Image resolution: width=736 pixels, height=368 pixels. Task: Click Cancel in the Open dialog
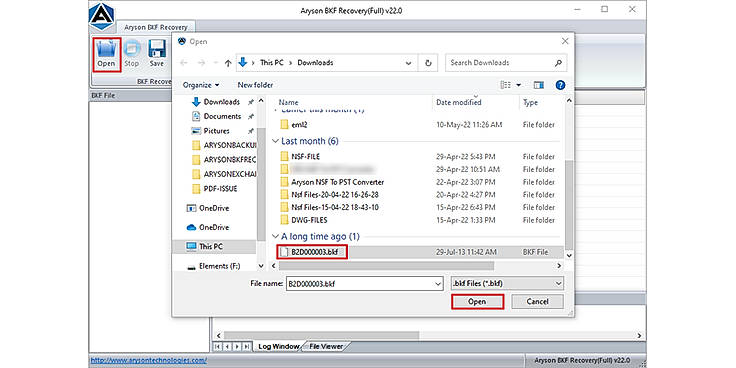point(537,302)
